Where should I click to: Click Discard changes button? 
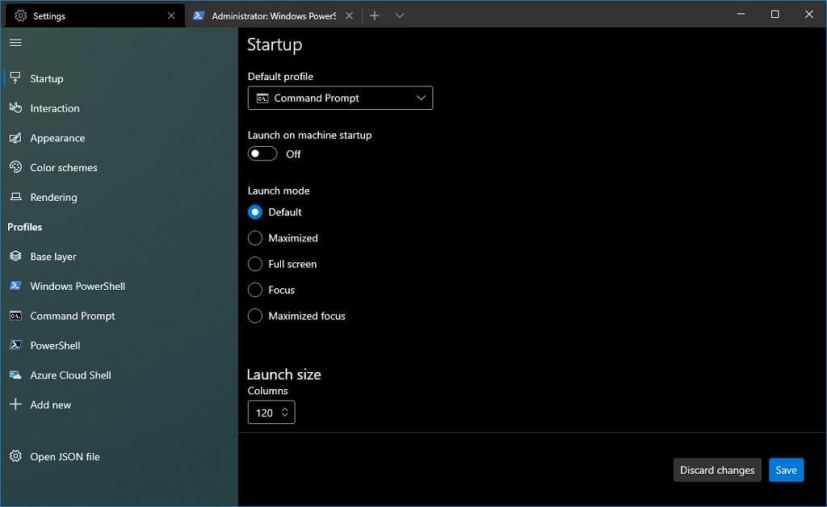tap(717, 470)
